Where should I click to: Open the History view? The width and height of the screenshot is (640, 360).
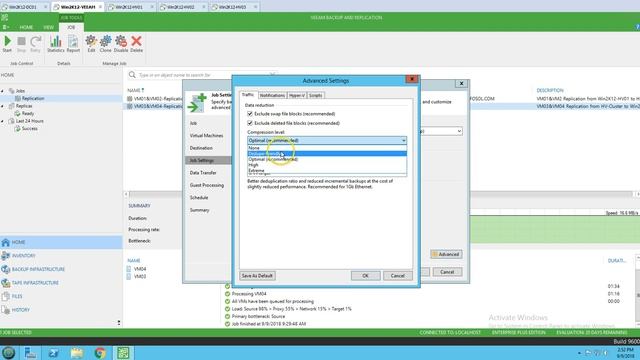pos(61,310)
